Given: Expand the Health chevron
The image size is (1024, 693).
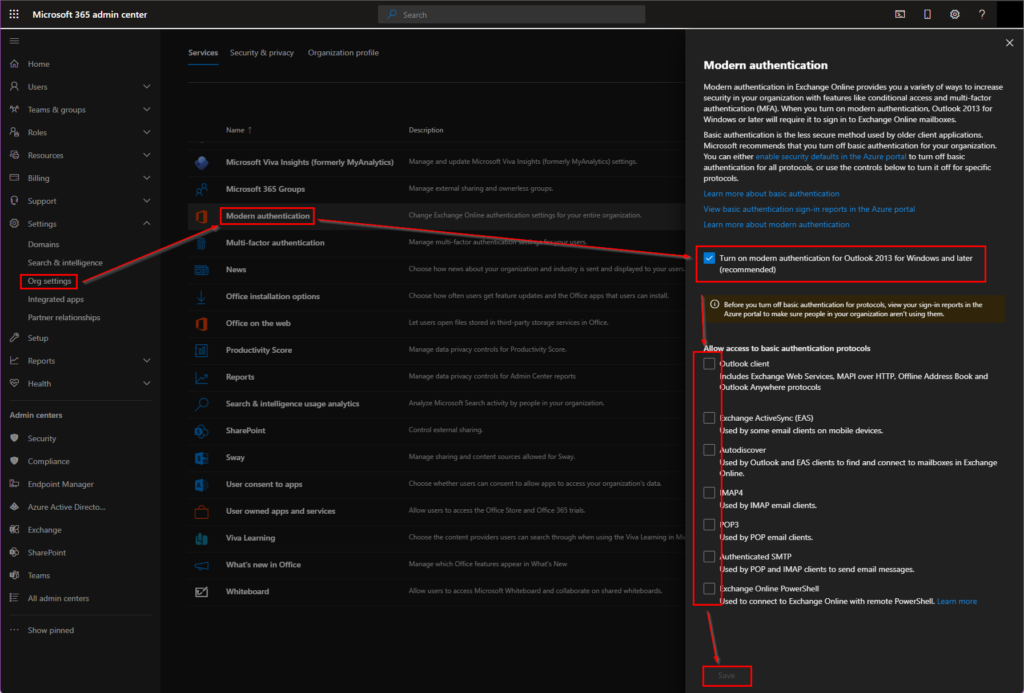Looking at the screenshot, I should (146, 383).
